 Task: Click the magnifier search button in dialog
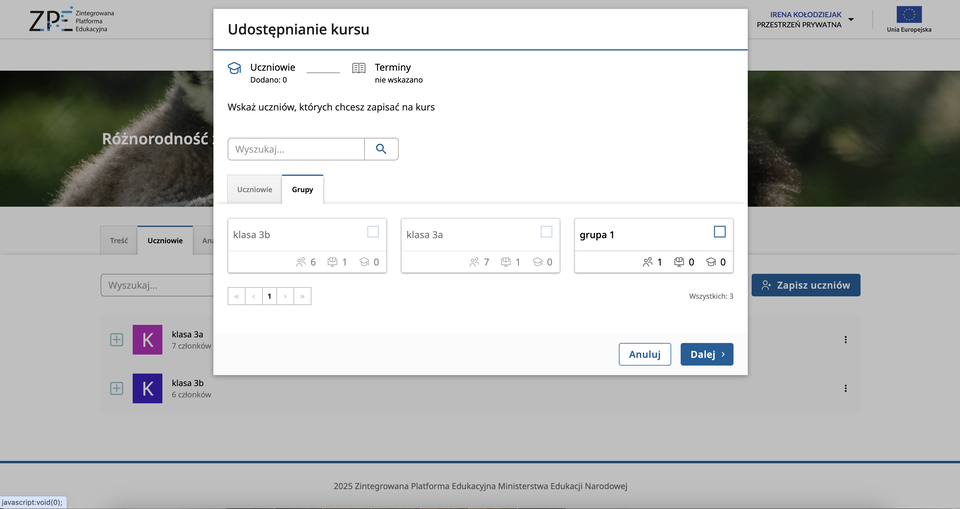(381, 149)
